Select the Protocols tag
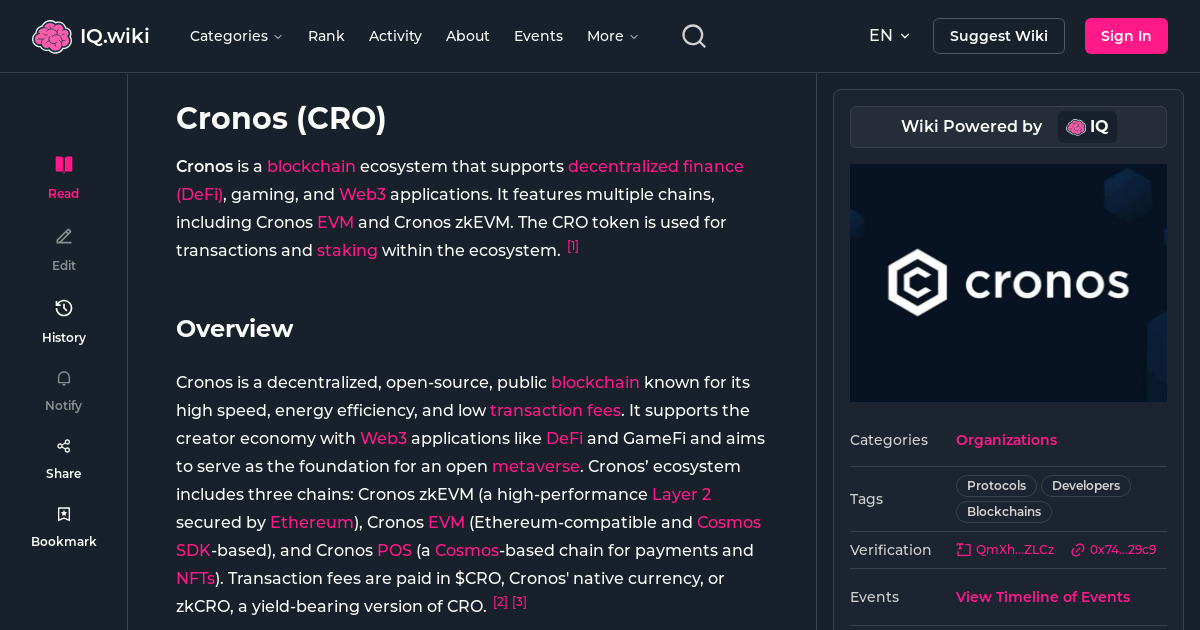This screenshot has width=1200, height=630. [x=995, y=485]
